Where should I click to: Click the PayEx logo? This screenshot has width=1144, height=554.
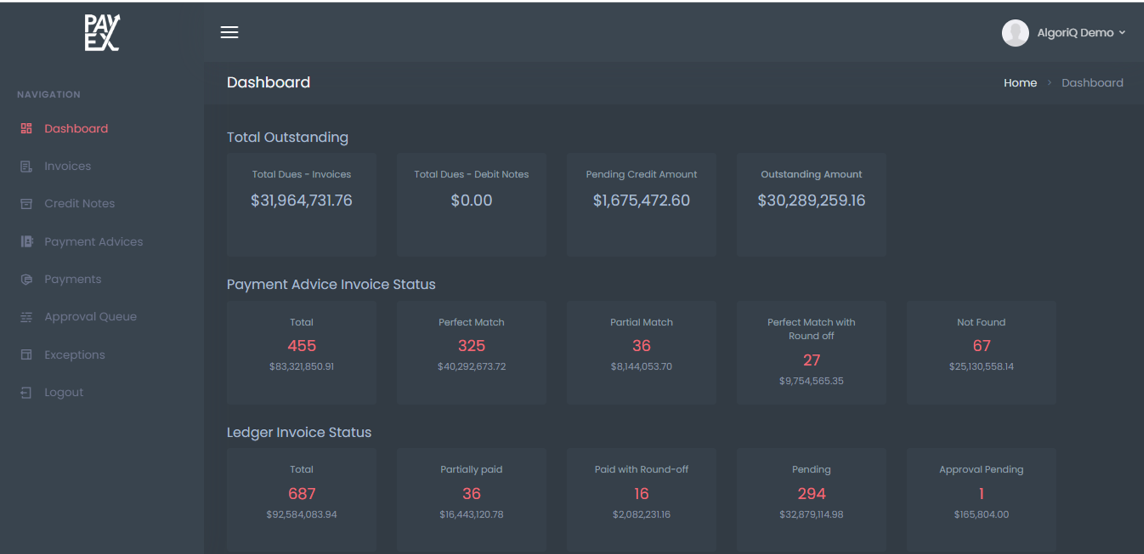(102, 33)
